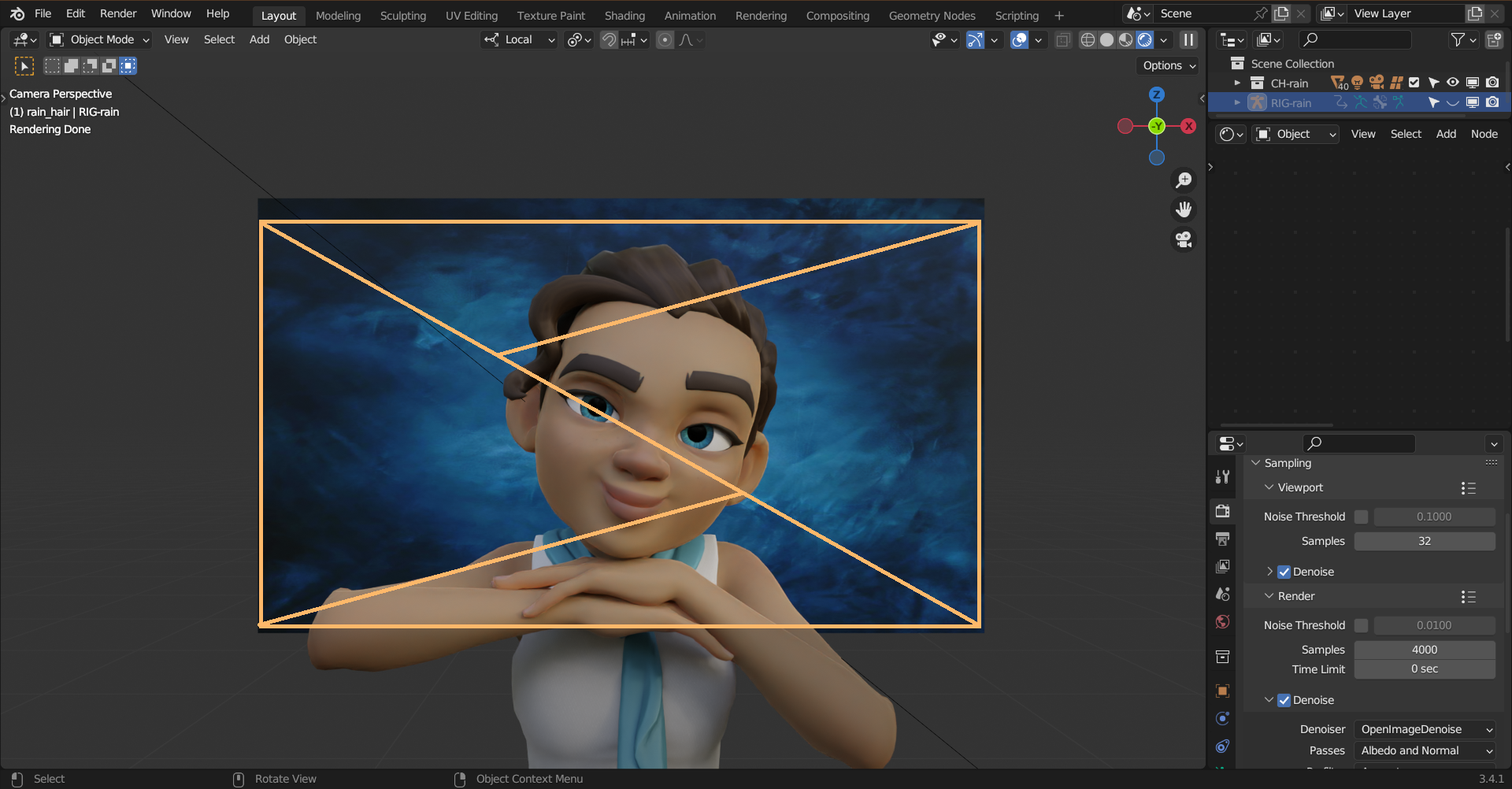Open the Render properties tab
This screenshot has width=1512, height=789.
pos(1222,511)
